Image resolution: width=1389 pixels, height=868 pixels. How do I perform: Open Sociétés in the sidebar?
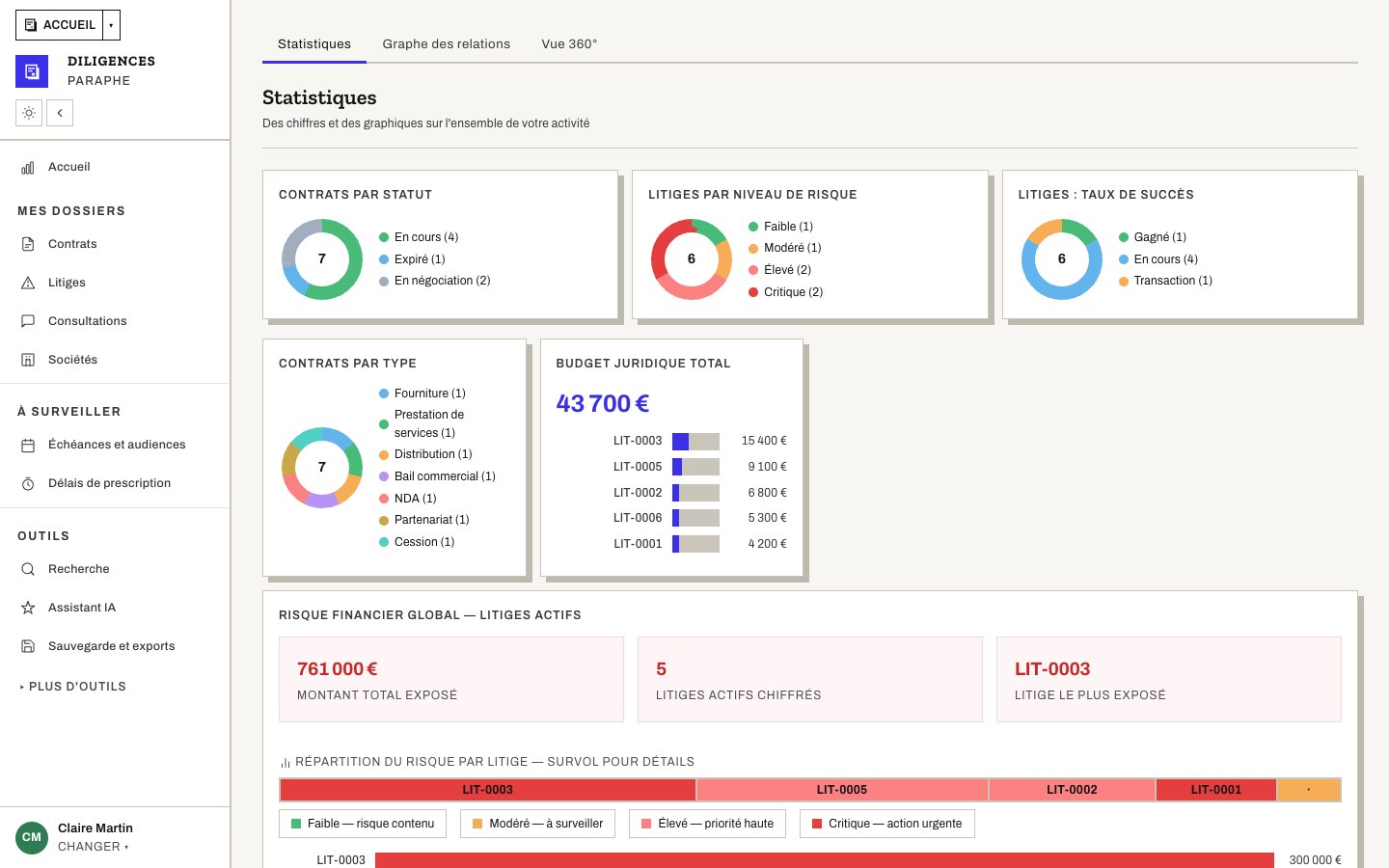(x=115, y=360)
